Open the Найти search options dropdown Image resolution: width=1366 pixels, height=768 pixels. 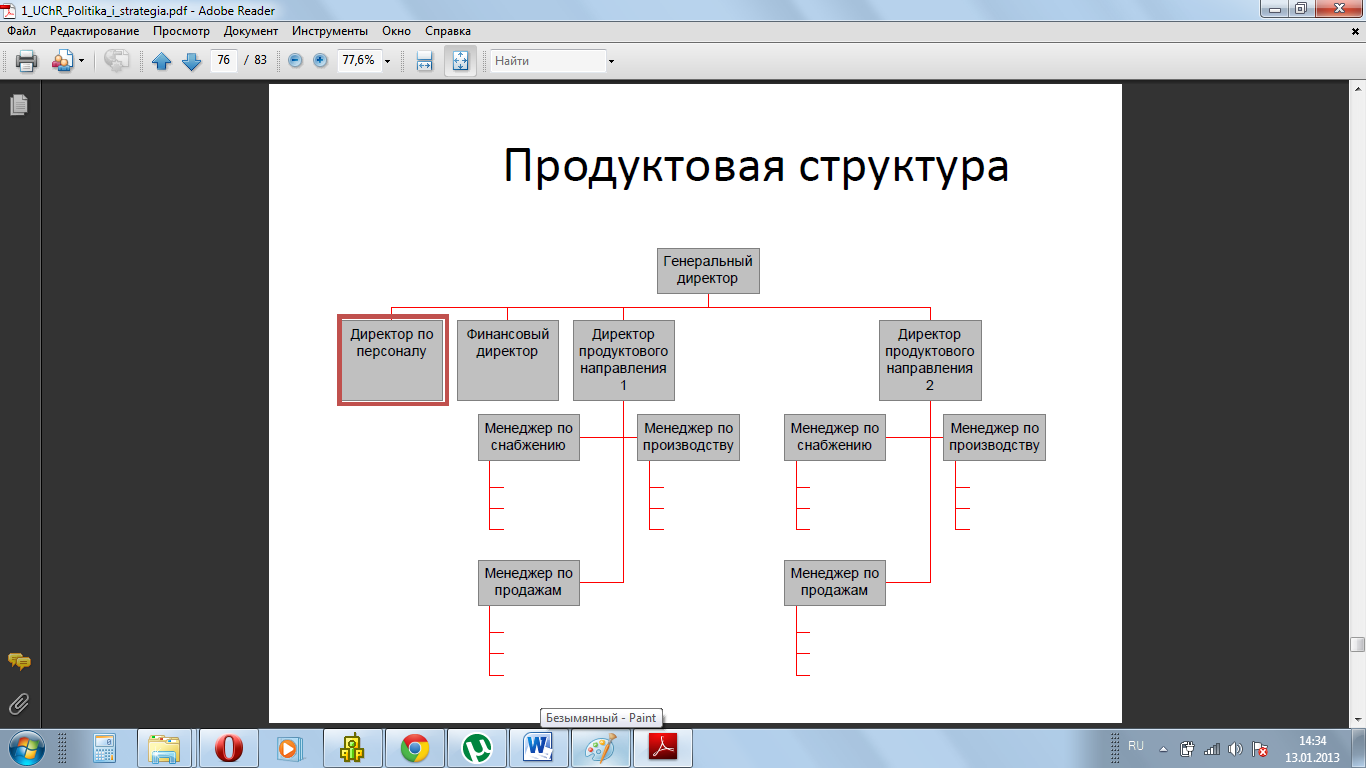[x=611, y=61]
